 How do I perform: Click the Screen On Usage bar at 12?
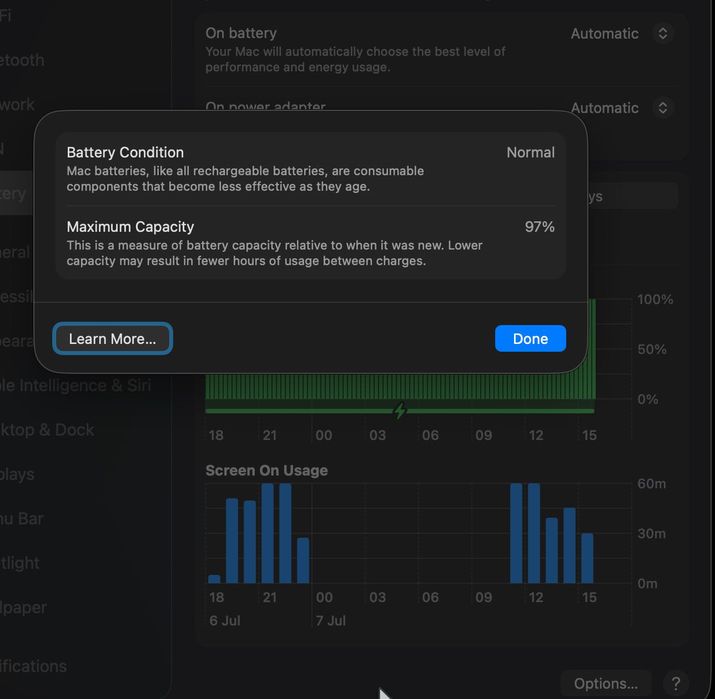[534, 533]
